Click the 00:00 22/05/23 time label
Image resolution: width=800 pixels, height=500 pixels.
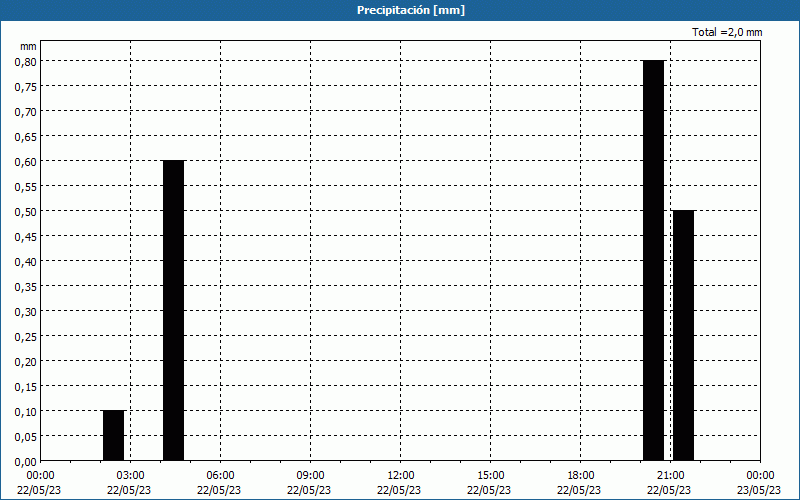(39, 483)
